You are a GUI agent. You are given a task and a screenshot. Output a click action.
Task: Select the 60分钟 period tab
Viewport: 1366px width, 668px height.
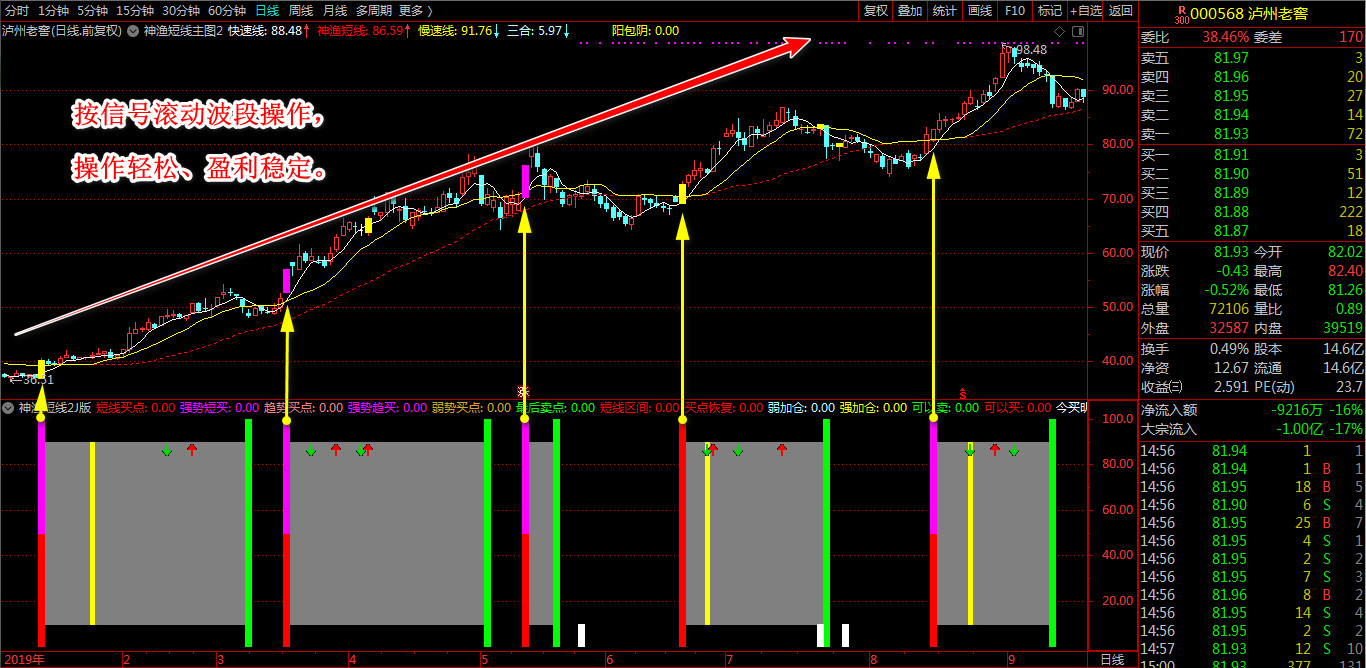click(x=226, y=10)
